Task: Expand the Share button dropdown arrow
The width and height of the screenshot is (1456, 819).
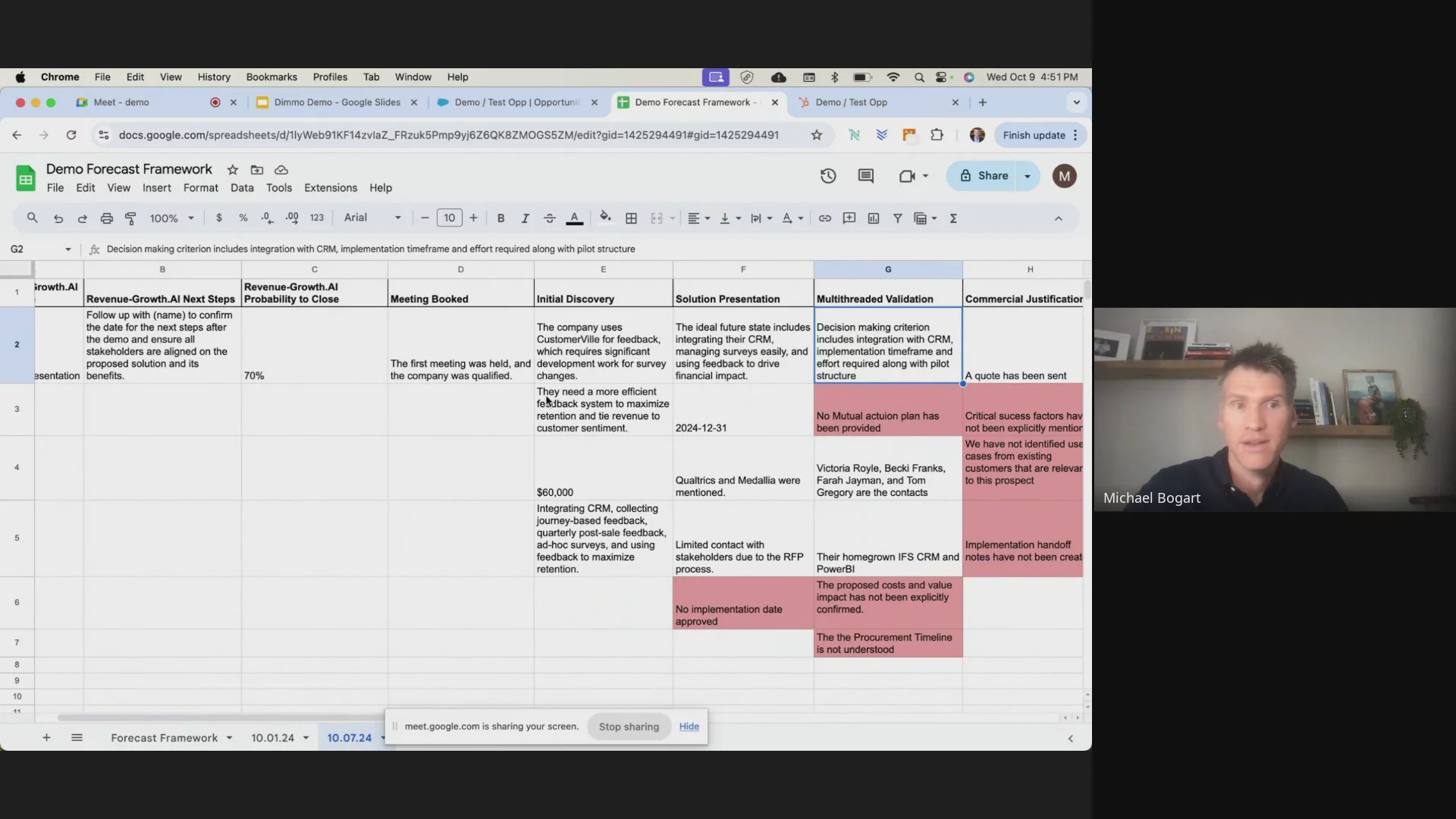Action: pos(1028,176)
